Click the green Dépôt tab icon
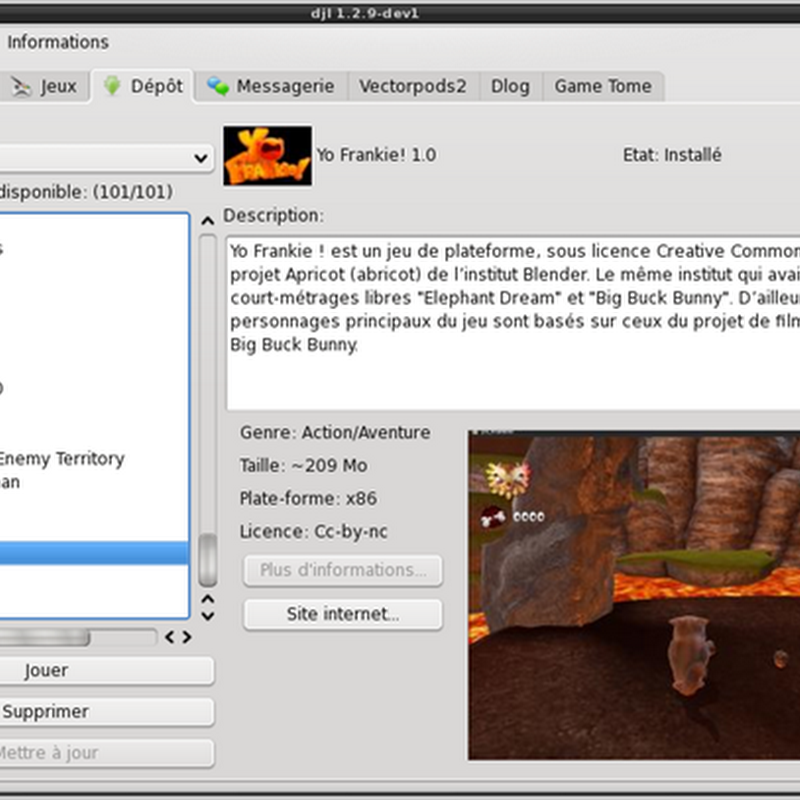800x800 pixels. tap(112, 86)
